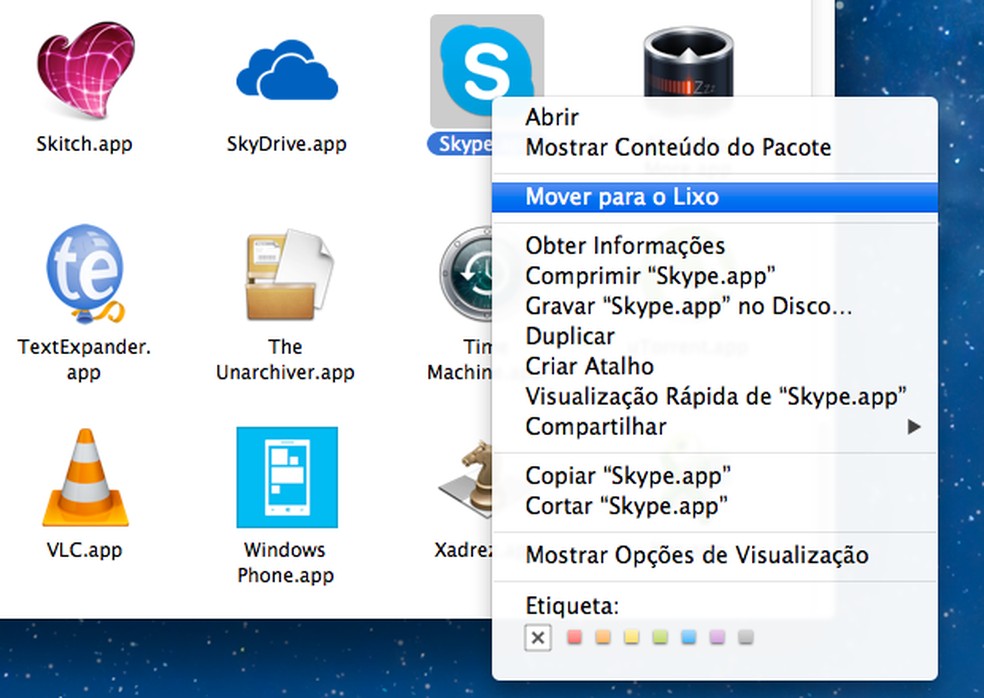The height and width of the screenshot is (698, 984).
Task: Select the VLC.app traffic cone icon
Action: point(85,477)
